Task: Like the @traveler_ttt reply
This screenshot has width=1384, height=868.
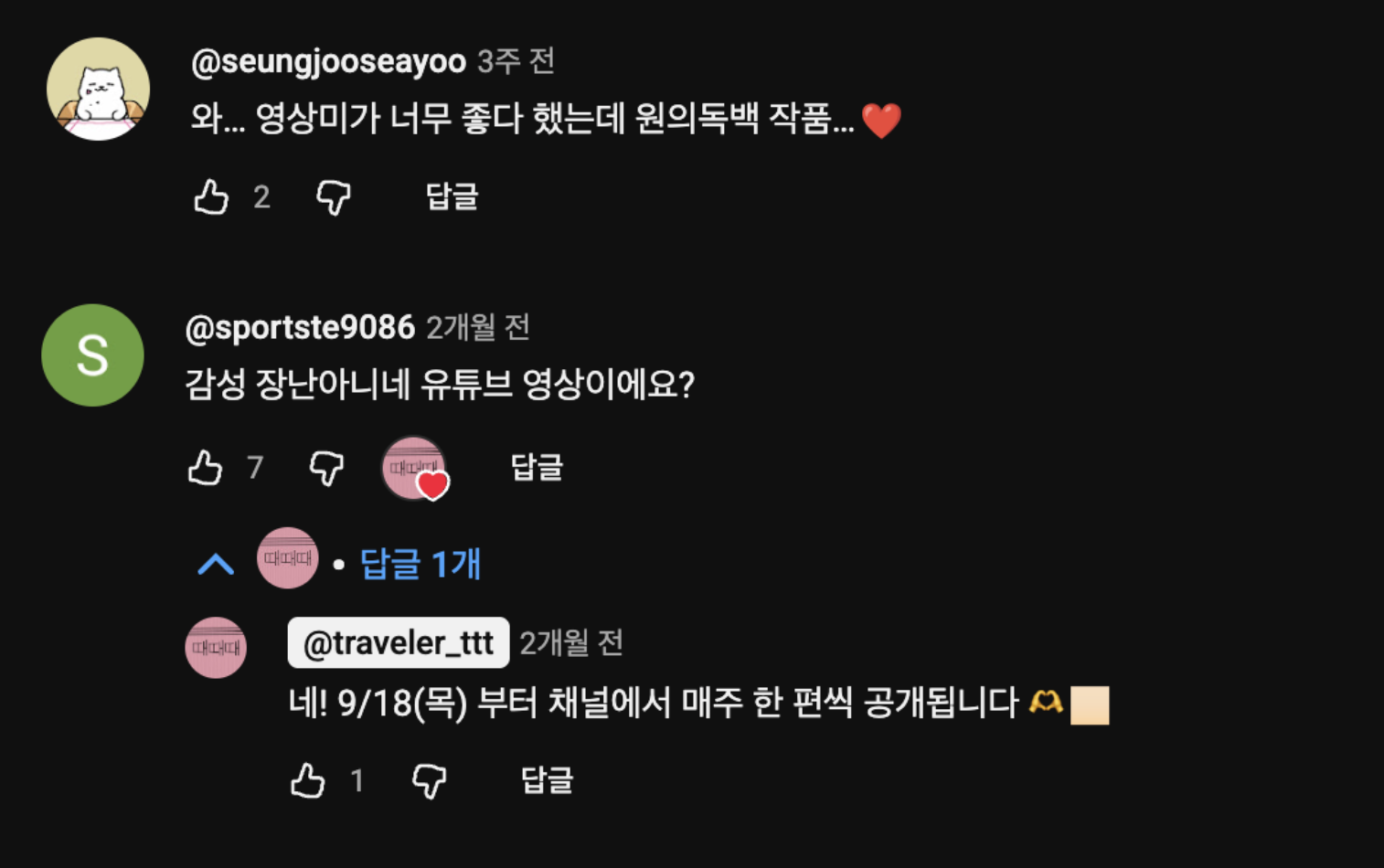Action: point(308,780)
